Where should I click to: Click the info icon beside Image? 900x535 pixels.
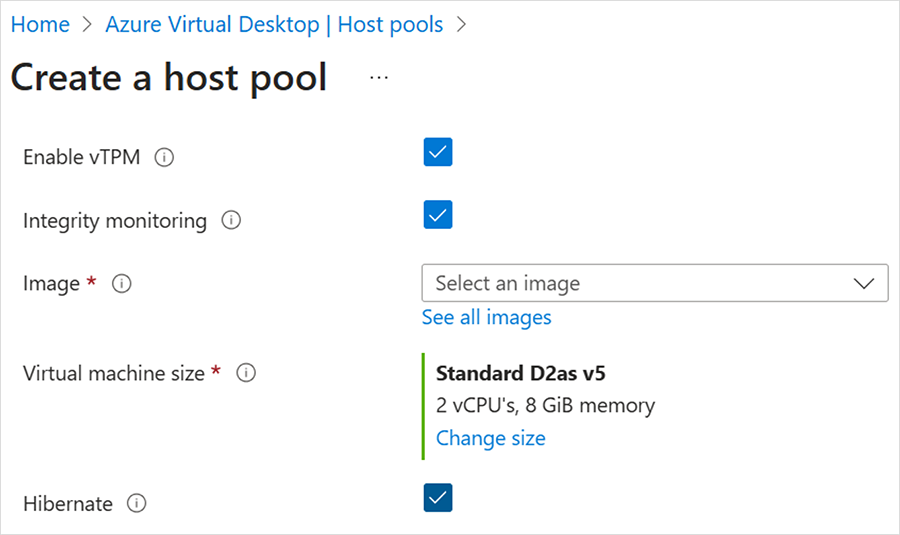tap(122, 284)
